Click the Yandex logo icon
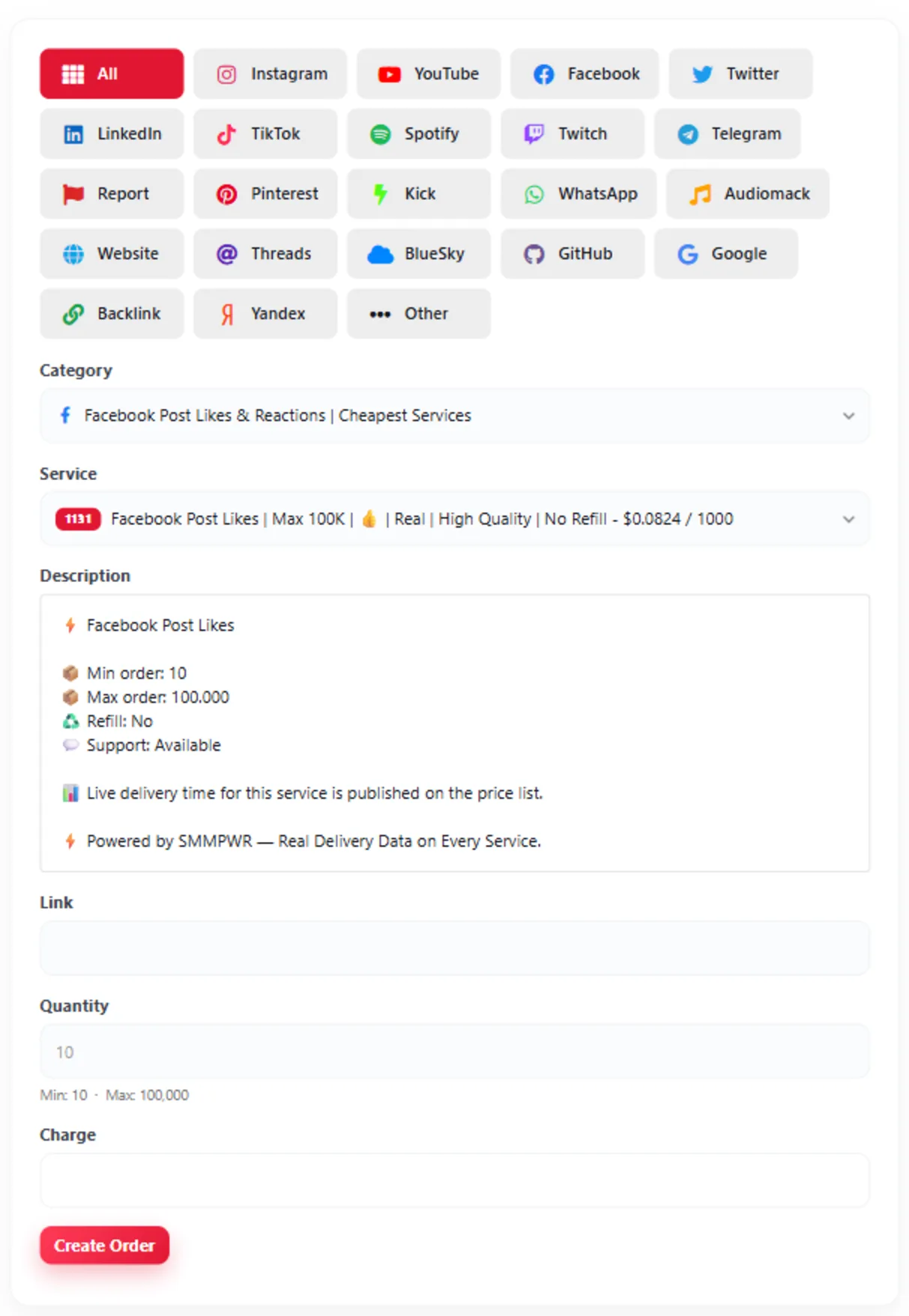This screenshot has height=1316, width=909. (227, 314)
